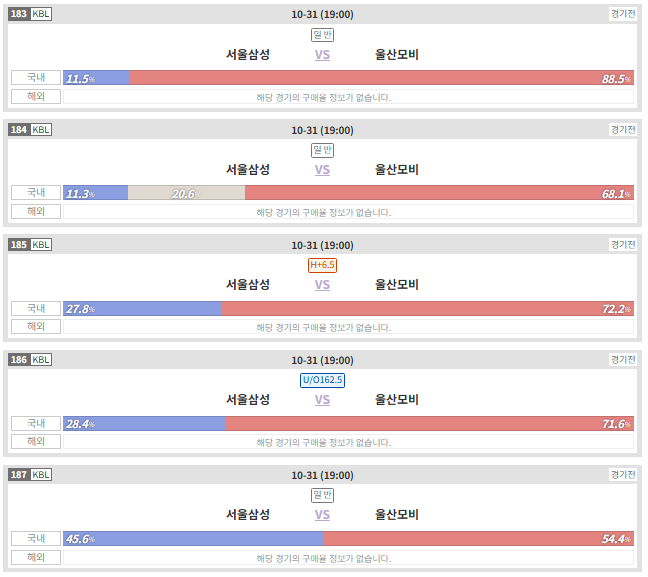This screenshot has height=577, width=648.
Task: Click 울산모비 team name in match 184
Action: [x=397, y=170]
